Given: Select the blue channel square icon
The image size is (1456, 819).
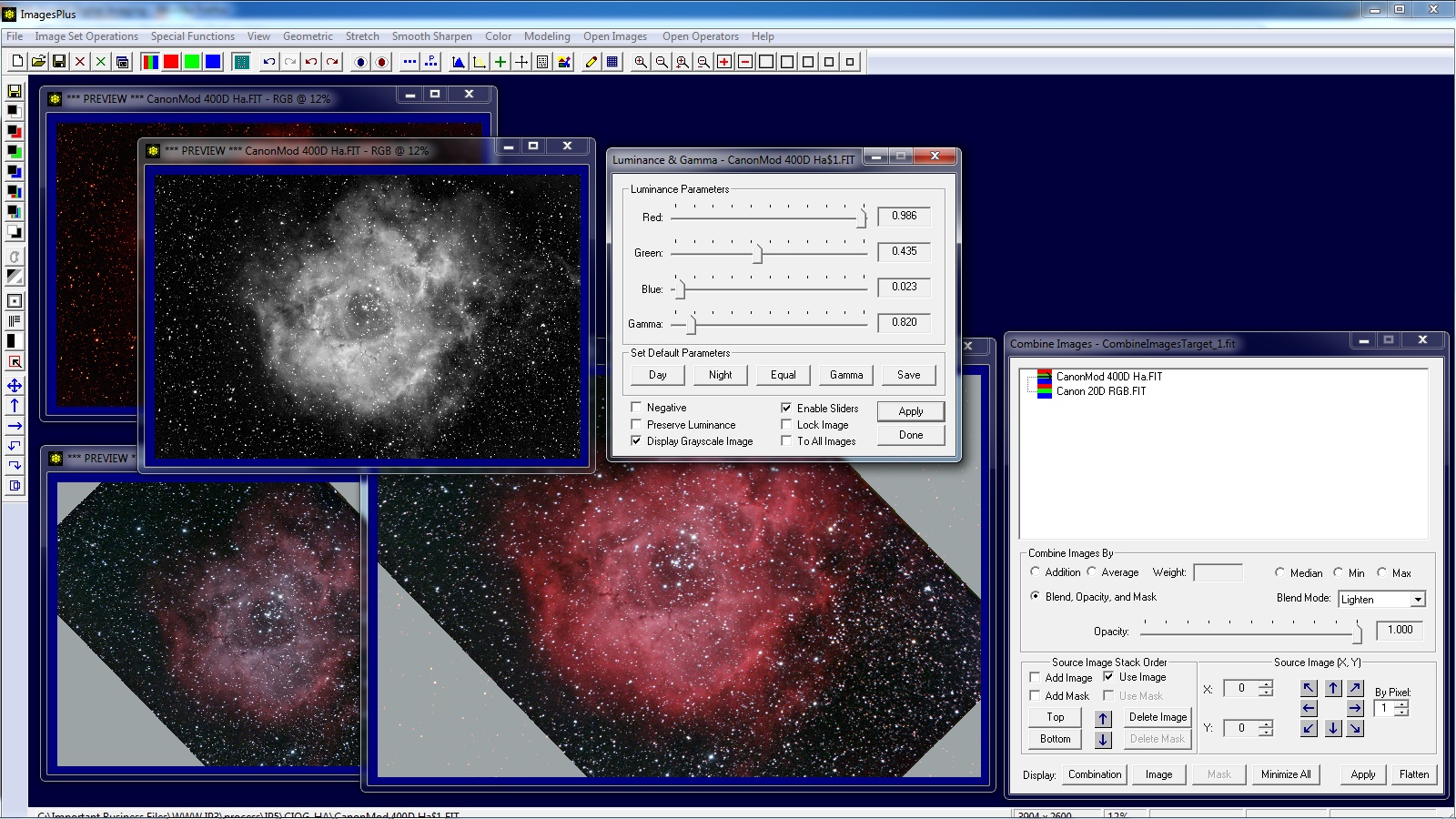Looking at the screenshot, I should pyautogui.click(x=213, y=62).
